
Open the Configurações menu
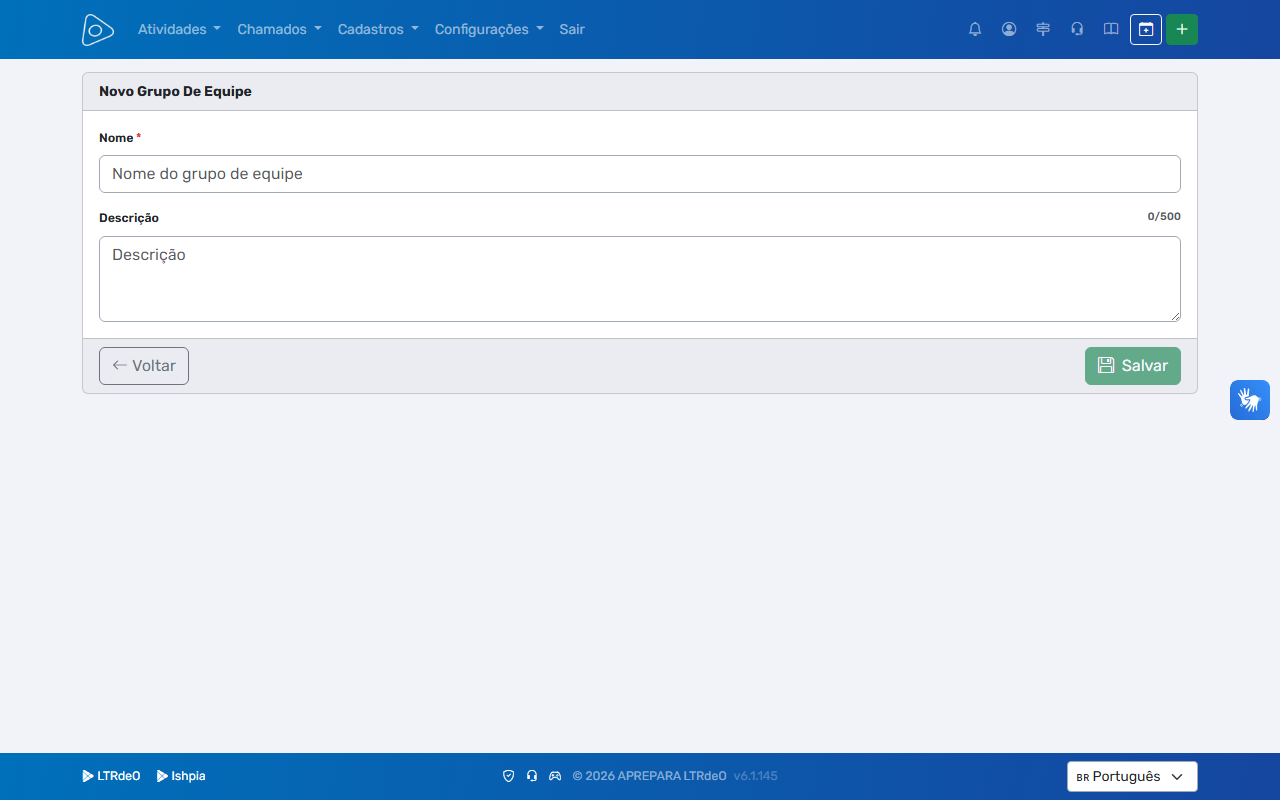click(x=489, y=29)
